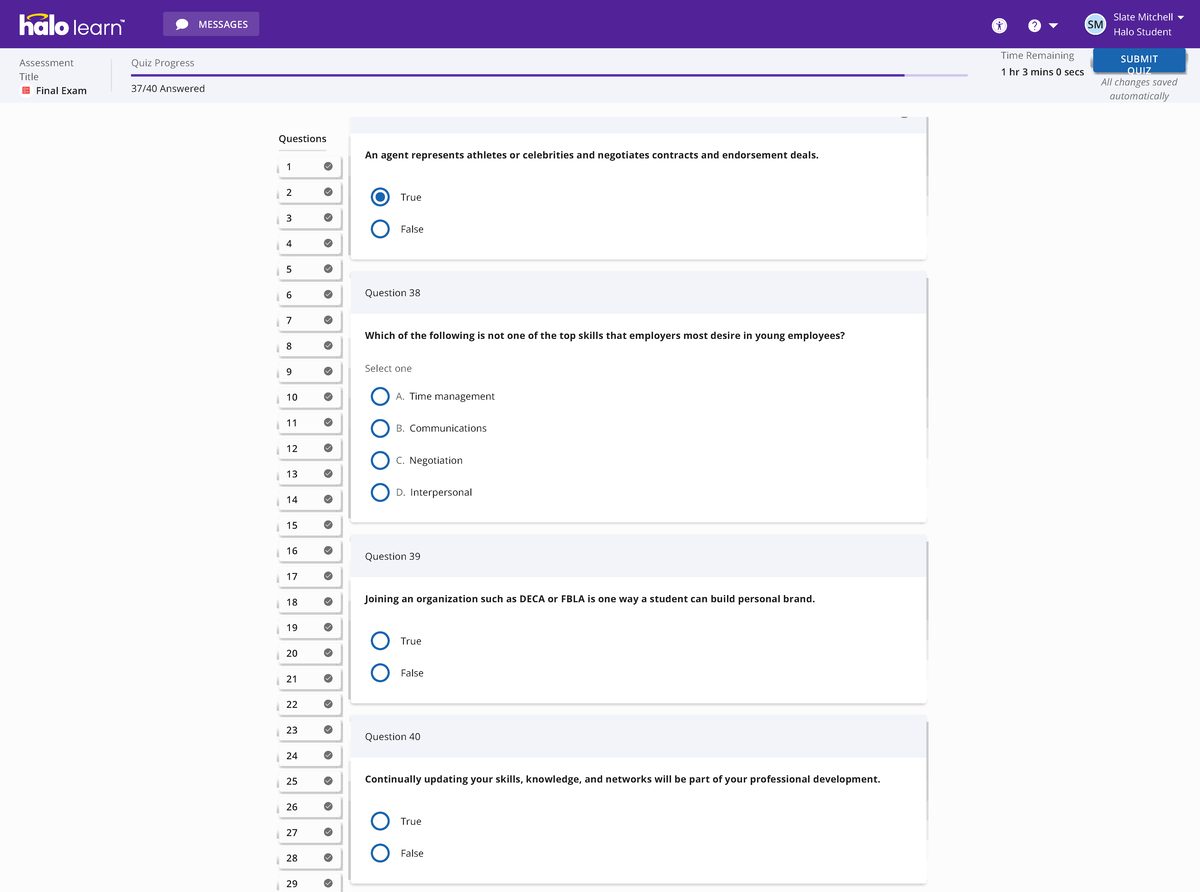Click the Final Exam title text
This screenshot has width=1200, height=892.
(61, 91)
